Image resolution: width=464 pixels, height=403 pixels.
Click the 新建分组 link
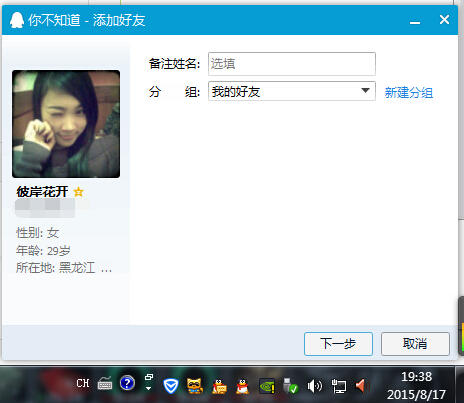409,92
